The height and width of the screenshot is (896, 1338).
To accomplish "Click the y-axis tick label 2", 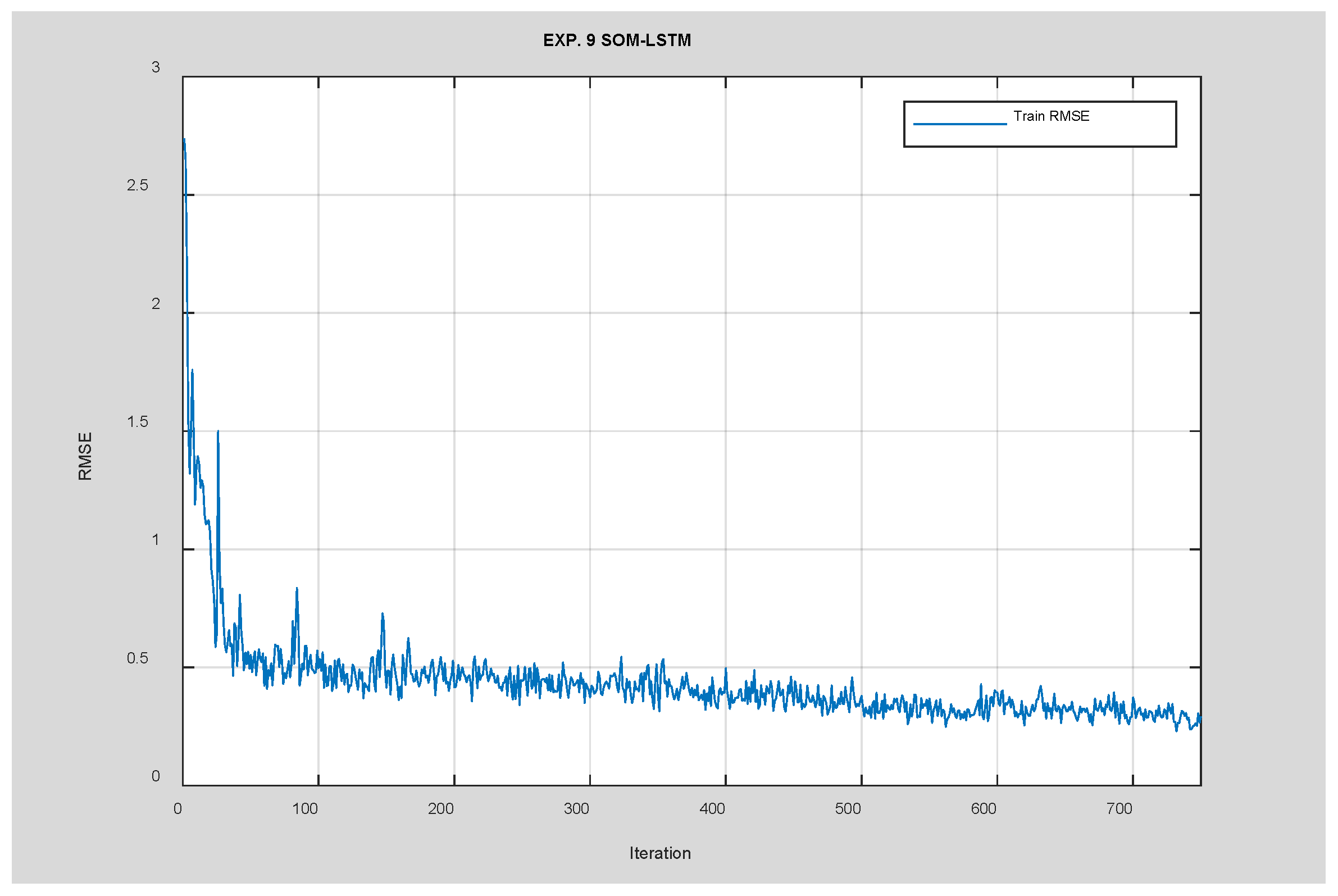I will click(x=156, y=303).
